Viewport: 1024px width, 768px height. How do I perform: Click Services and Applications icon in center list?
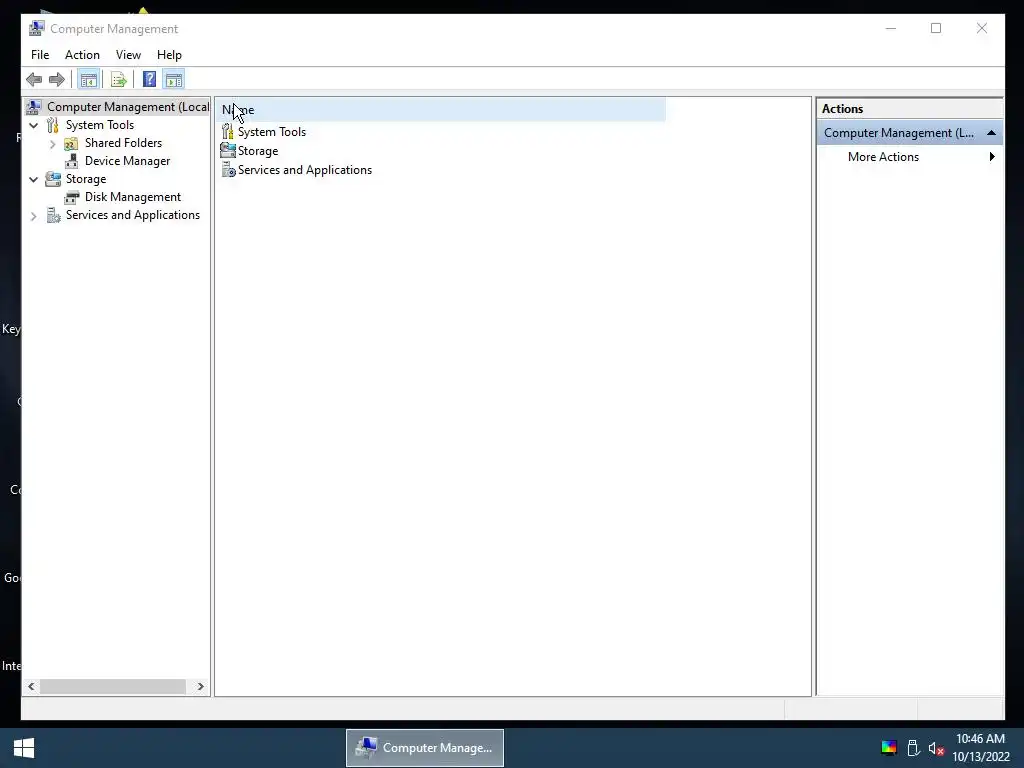228,170
